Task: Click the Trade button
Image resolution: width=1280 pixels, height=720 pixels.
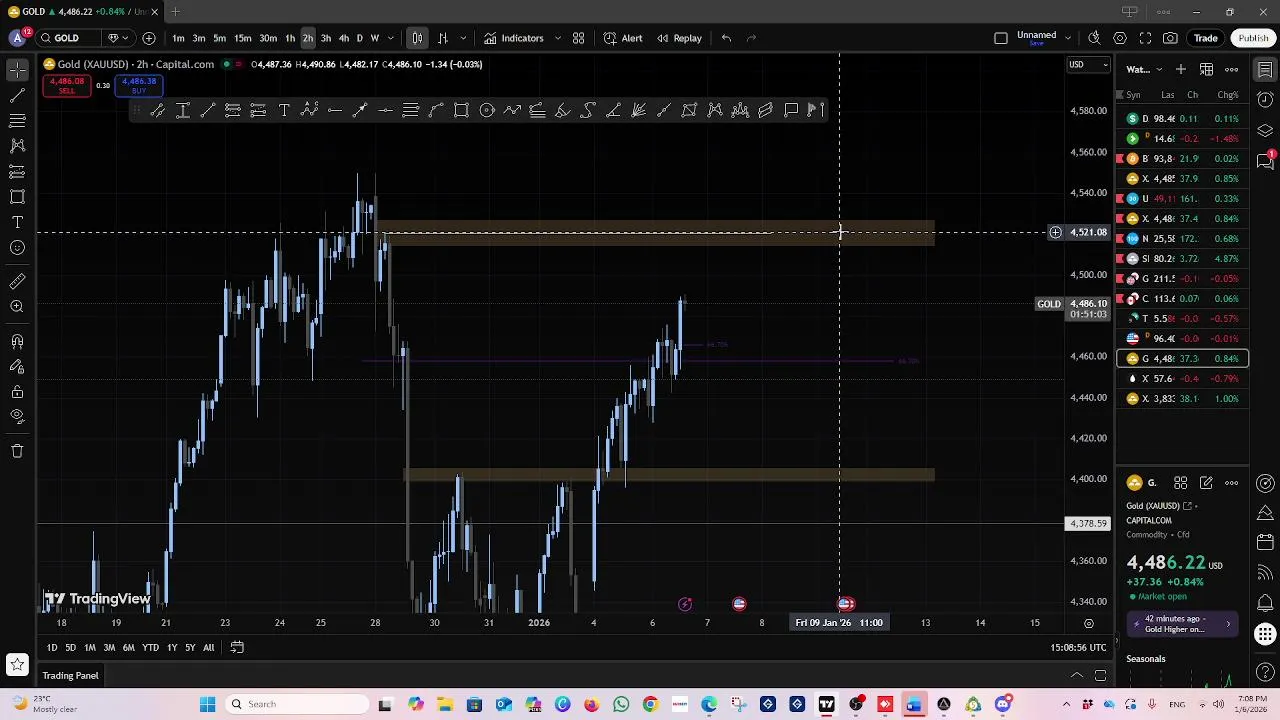Action: (1205, 38)
